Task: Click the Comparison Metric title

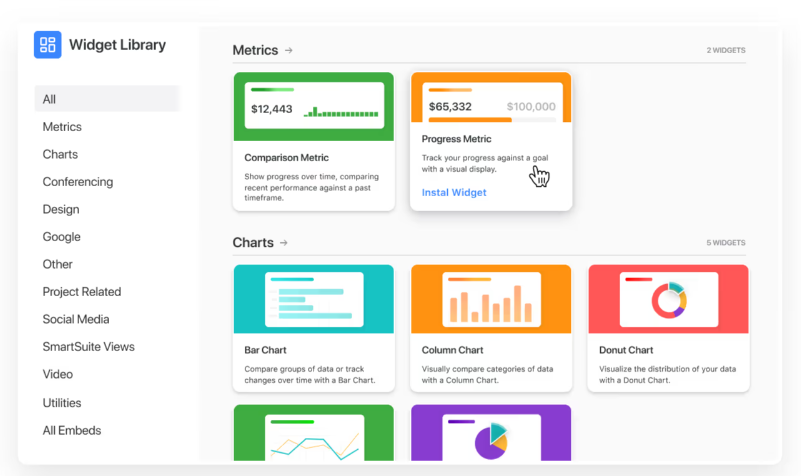Action: 286,158
